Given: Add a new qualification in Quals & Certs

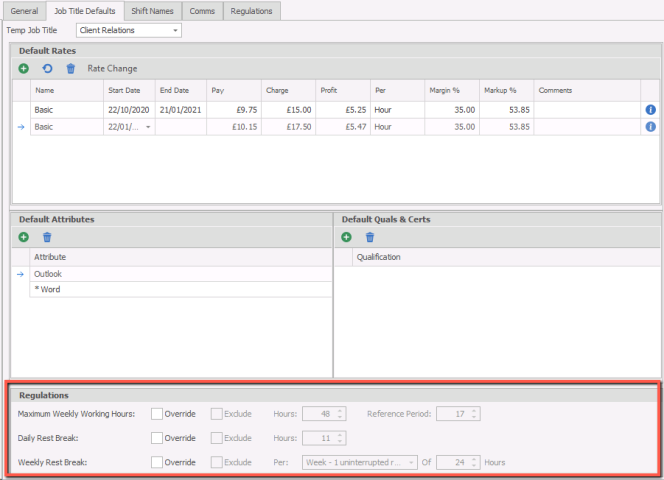Looking at the screenshot, I should [x=346, y=237].
